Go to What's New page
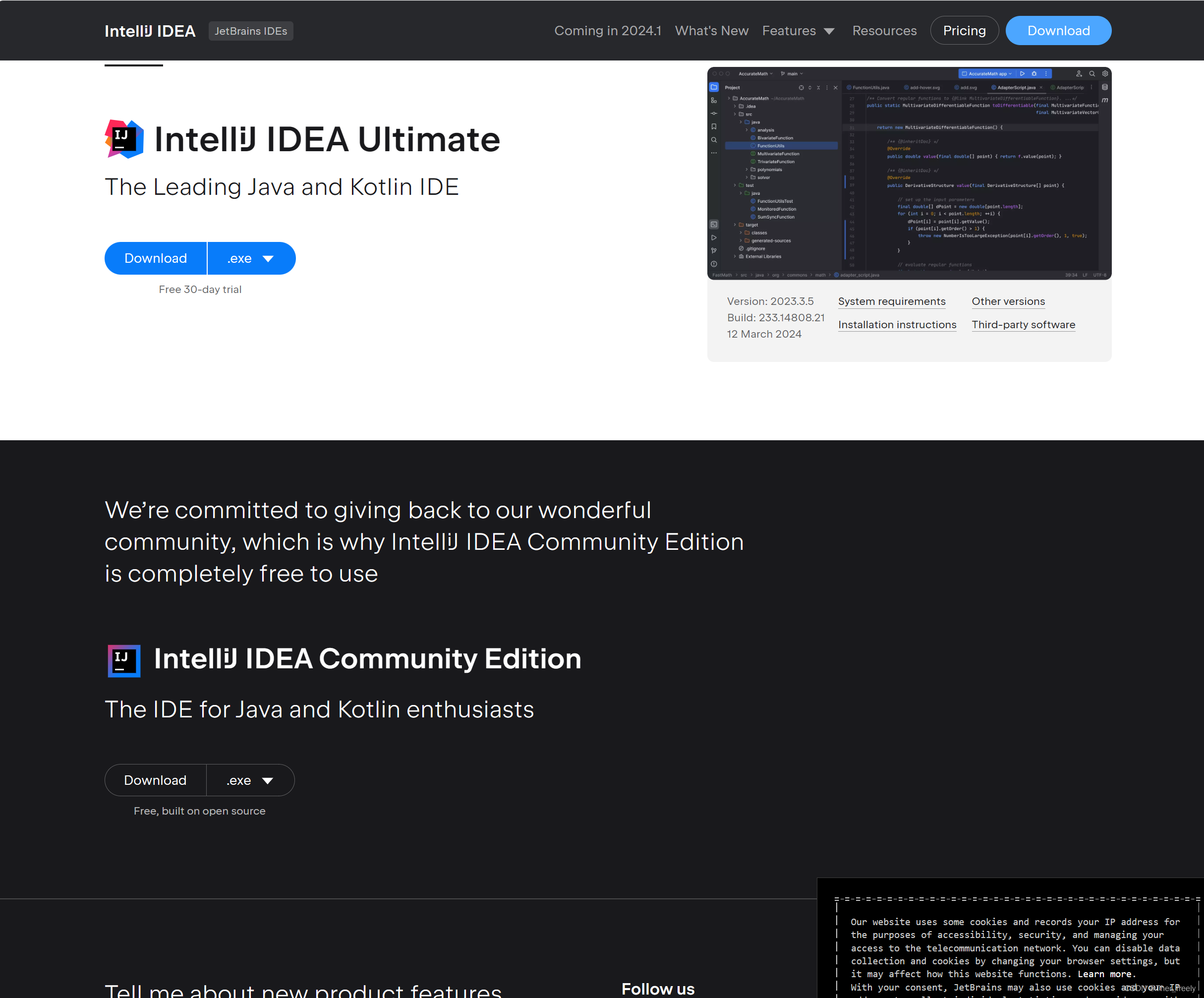This screenshot has width=1204, height=998. pos(711,31)
